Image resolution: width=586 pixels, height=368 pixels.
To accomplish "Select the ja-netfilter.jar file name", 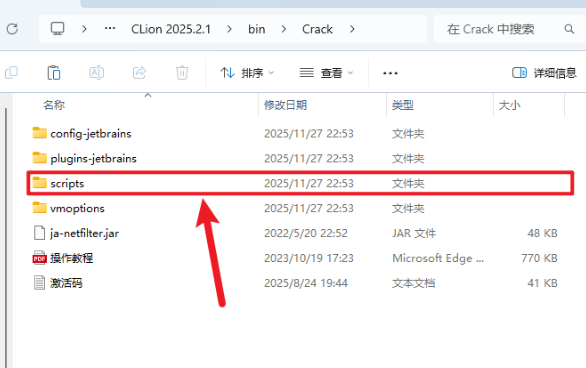I will point(84,233).
